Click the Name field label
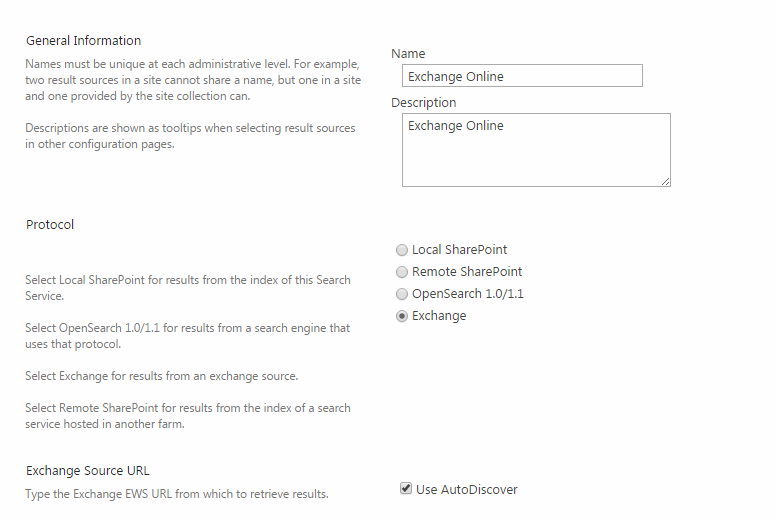This screenshot has height=520, width=776. click(408, 53)
